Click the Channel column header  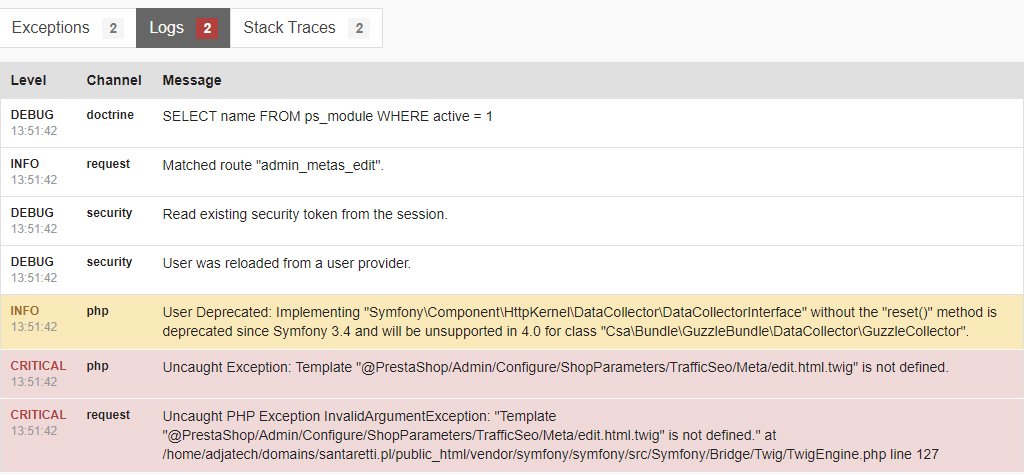114,80
